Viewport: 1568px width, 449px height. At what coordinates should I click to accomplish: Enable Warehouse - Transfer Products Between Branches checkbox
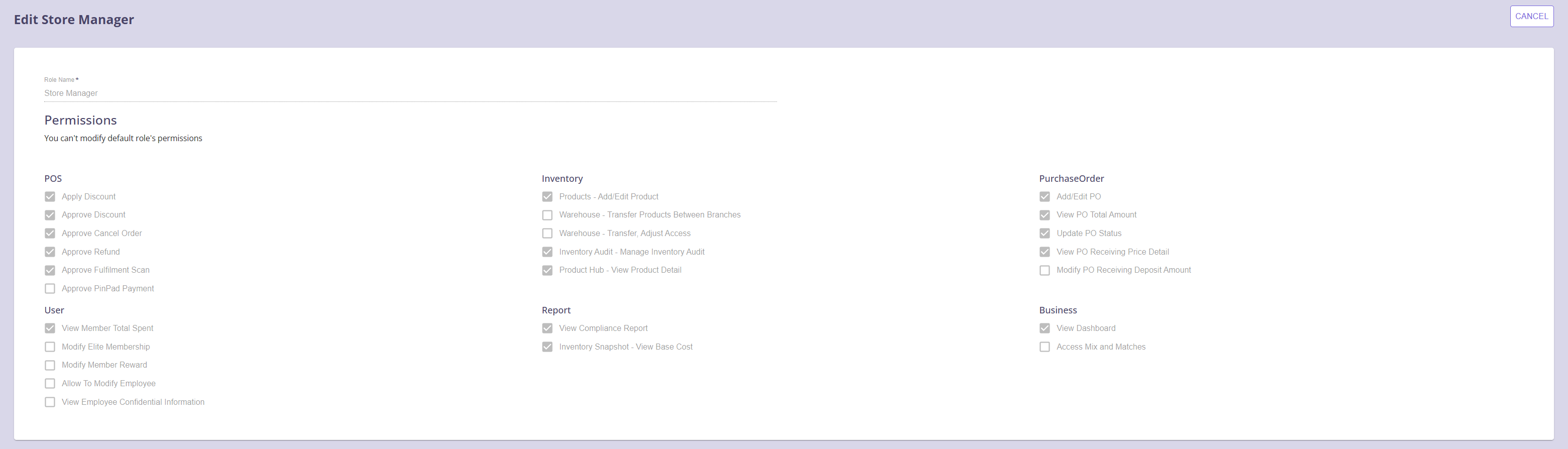click(x=547, y=215)
